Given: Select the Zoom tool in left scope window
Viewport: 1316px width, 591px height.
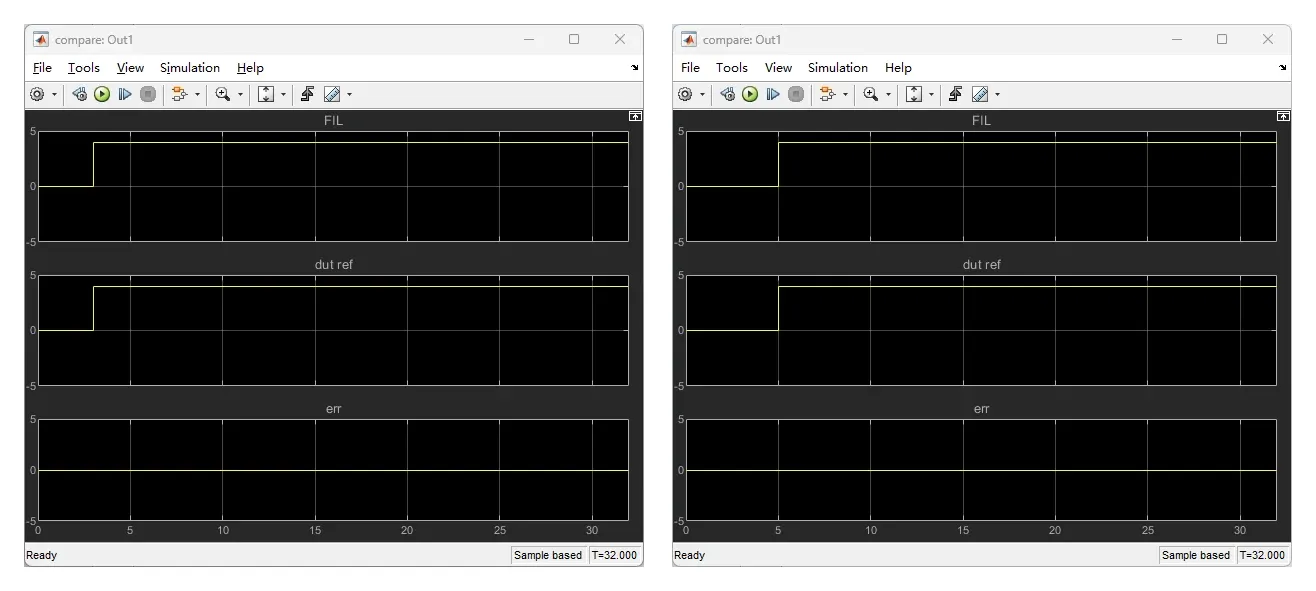Looking at the screenshot, I should [x=223, y=94].
